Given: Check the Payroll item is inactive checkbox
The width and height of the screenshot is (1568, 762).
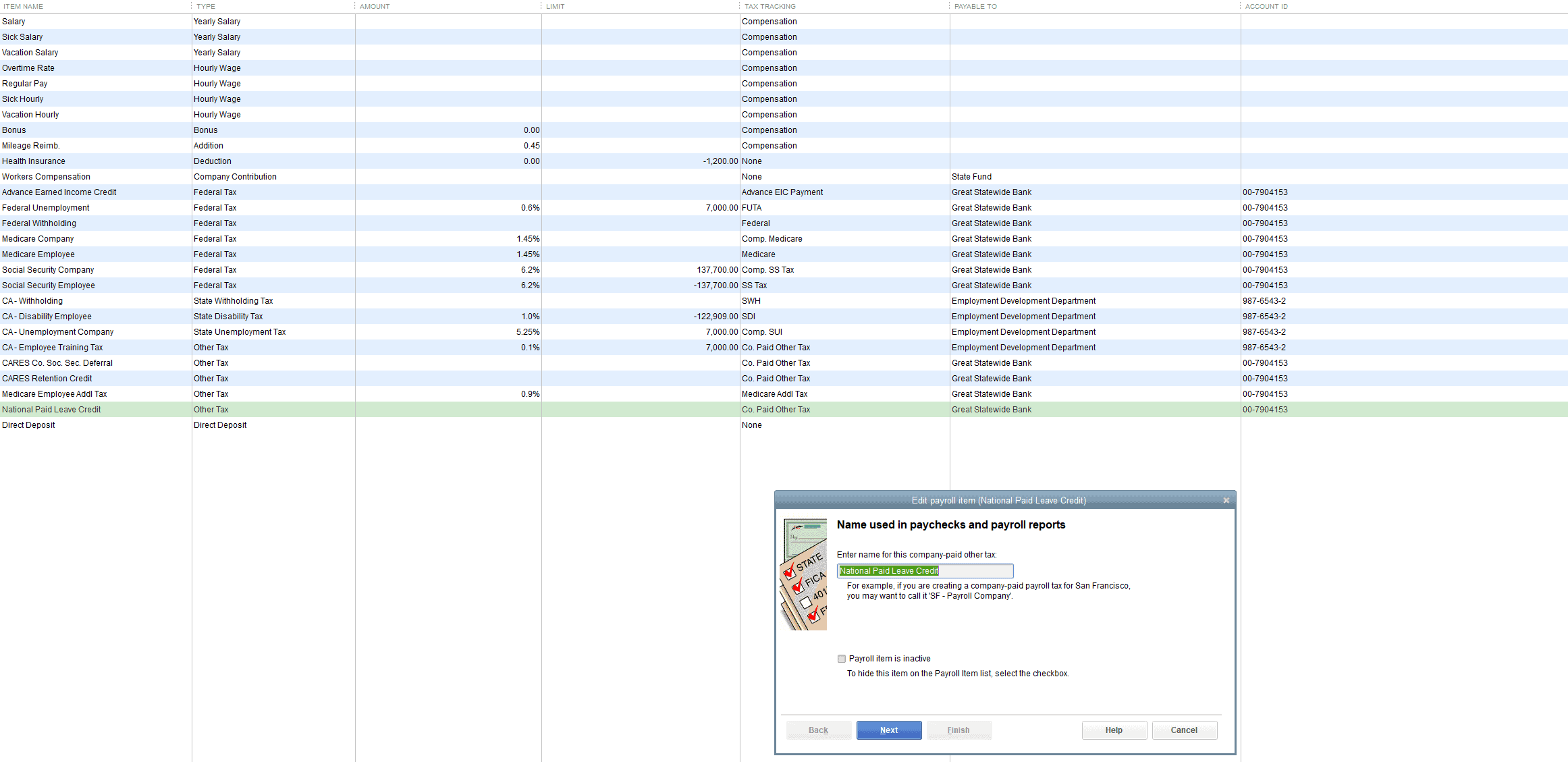Looking at the screenshot, I should pyautogui.click(x=841, y=658).
